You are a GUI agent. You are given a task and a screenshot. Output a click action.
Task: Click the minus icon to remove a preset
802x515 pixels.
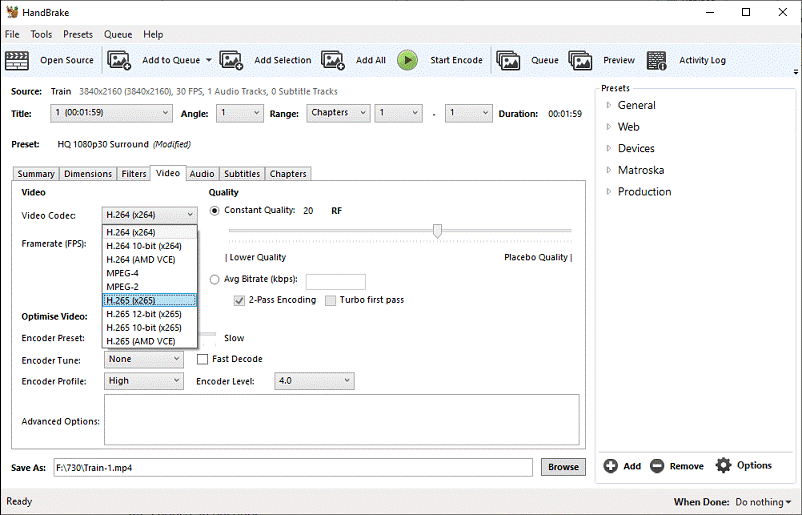pyautogui.click(x=657, y=466)
